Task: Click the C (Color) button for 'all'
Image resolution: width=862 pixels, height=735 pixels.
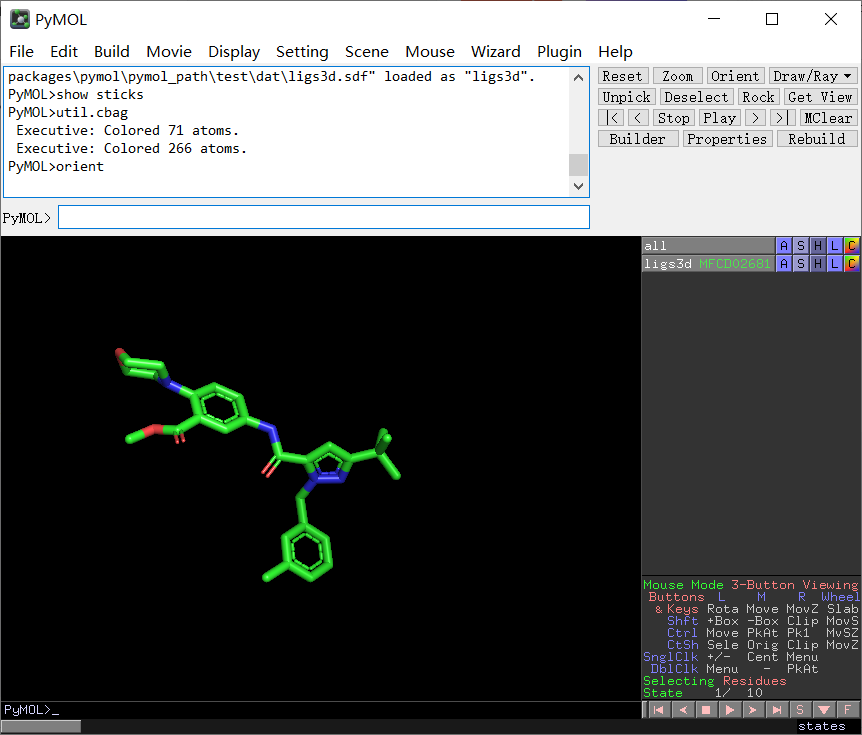Action: 852,246
